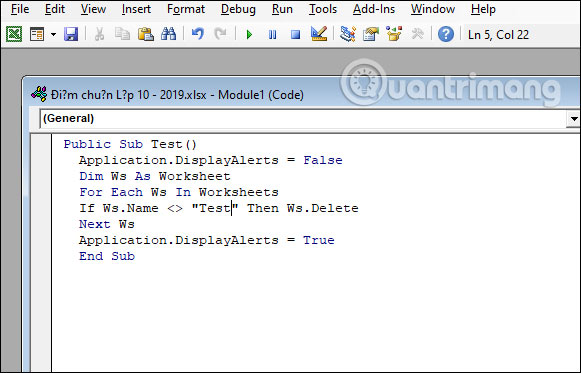Open the Insert menu
This screenshot has height=373, width=581.
point(136,9)
